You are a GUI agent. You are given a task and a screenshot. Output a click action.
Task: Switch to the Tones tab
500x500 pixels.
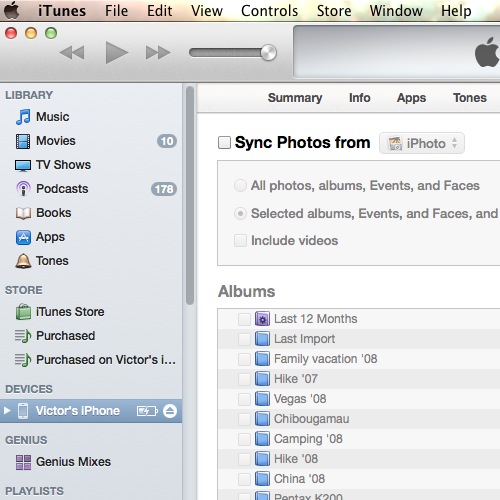[x=470, y=98]
